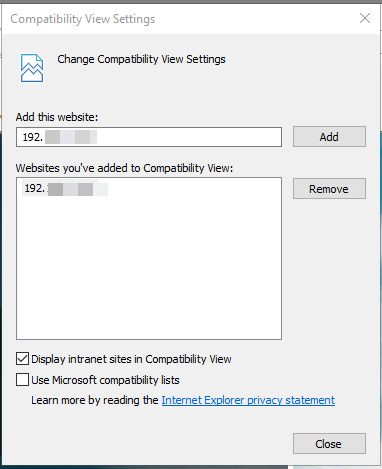Toggle intranet sites option via its label text
Image resolution: width=382 pixels, height=469 pixels.
tap(131, 359)
